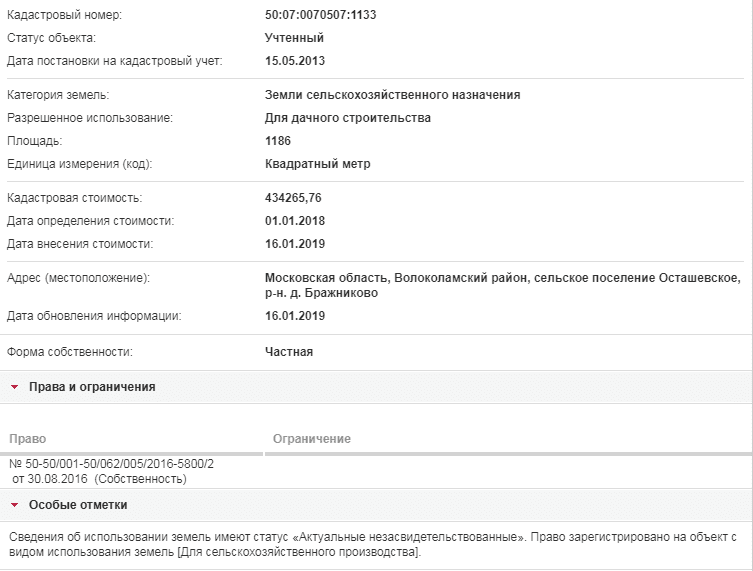
Task: Click the value determination date 01.01.2018
Action: (x=295, y=221)
